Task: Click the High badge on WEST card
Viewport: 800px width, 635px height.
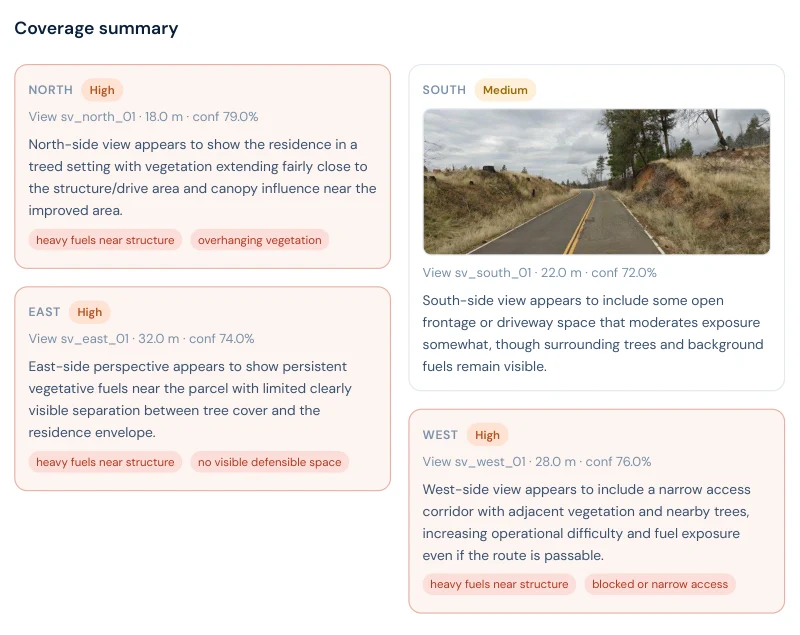Action: coord(487,435)
